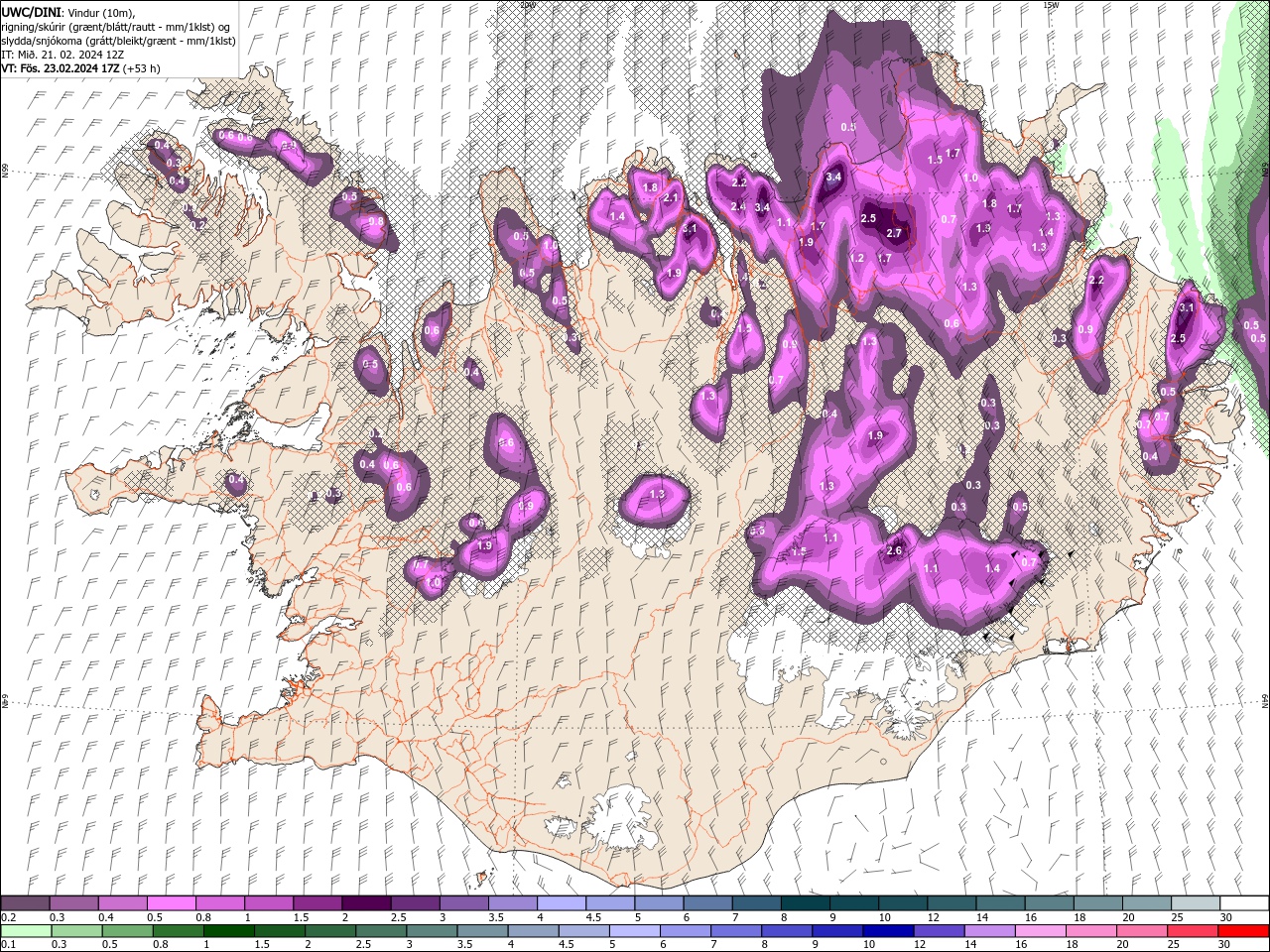Click the 2.1 snowfall value on the map
Screen dimensions: 1270x952
[x=671, y=197]
